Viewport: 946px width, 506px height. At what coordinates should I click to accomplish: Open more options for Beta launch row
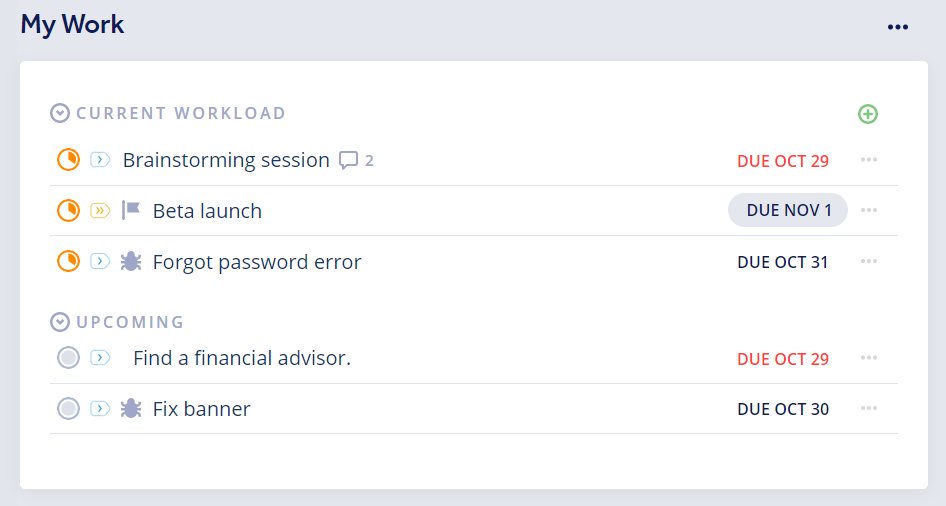point(869,210)
